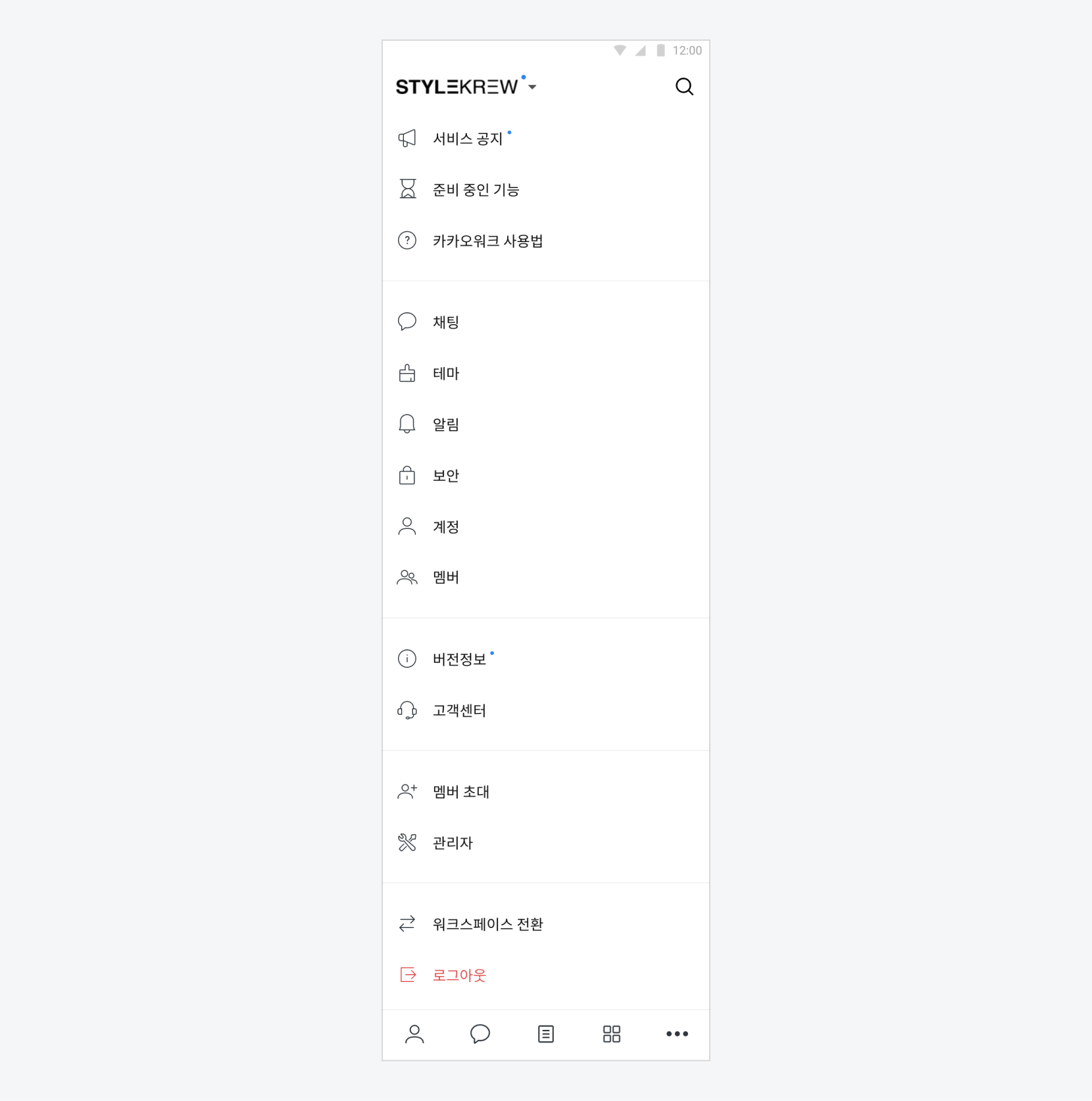This screenshot has height=1101, width=1092.
Task: Select the 멤버 members item
Action: [445, 577]
